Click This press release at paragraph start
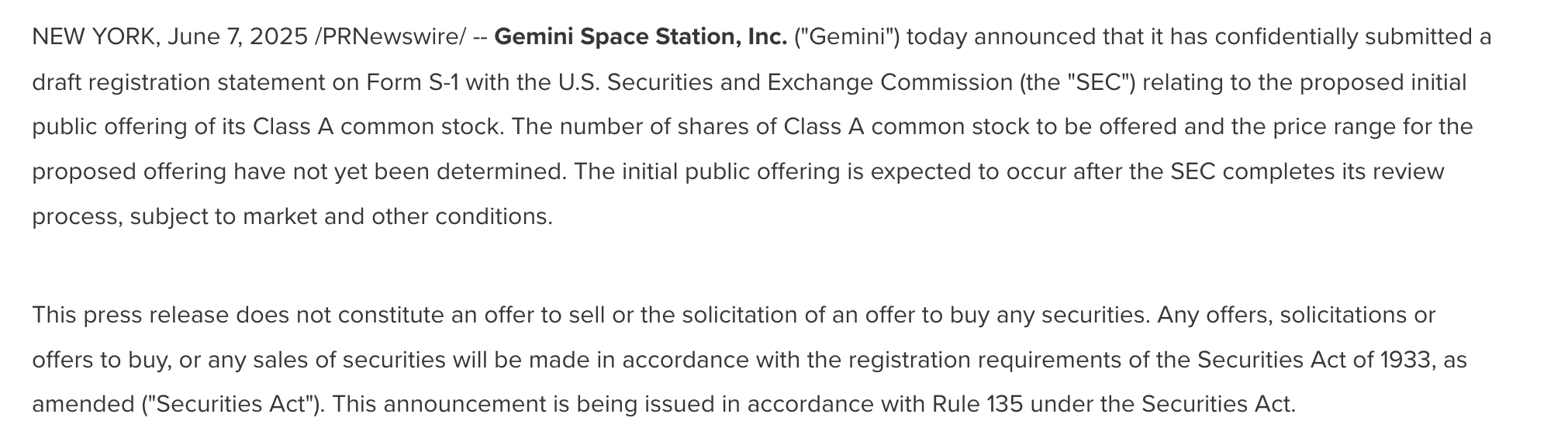The width and height of the screenshot is (1568, 445). click(130, 316)
